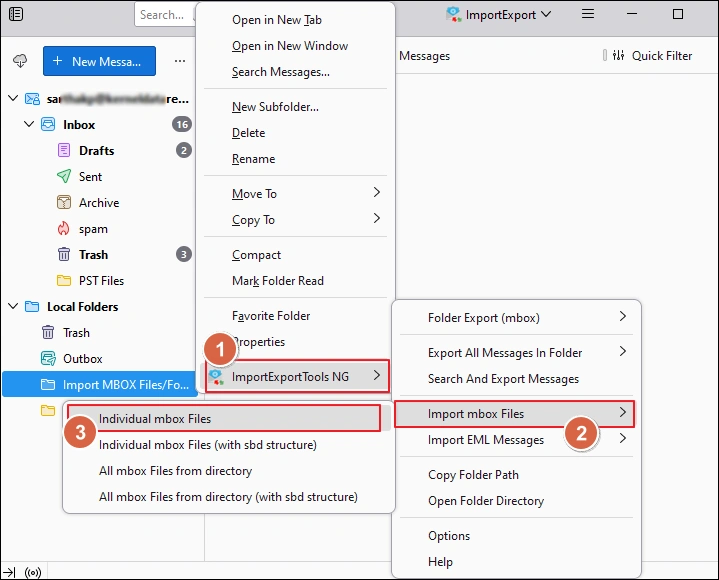The width and height of the screenshot is (719, 580).
Task: Click the Spaces toolbar icon top-left
Action: [16, 14]
